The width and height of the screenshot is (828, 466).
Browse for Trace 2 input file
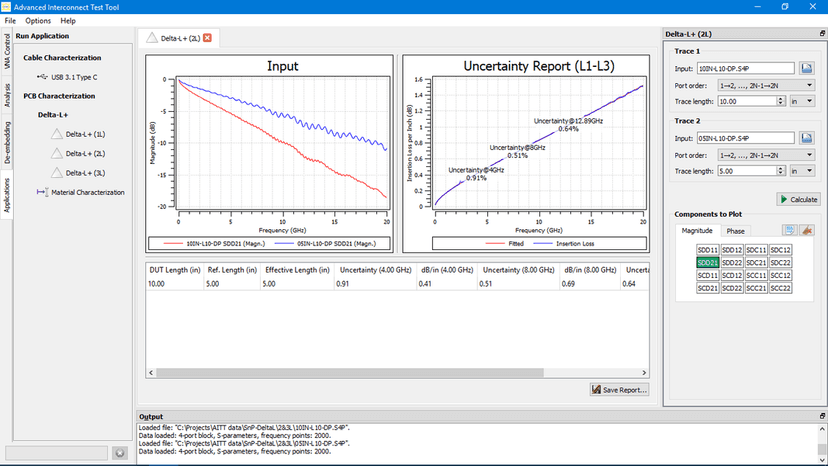click(x=806, y=138)
